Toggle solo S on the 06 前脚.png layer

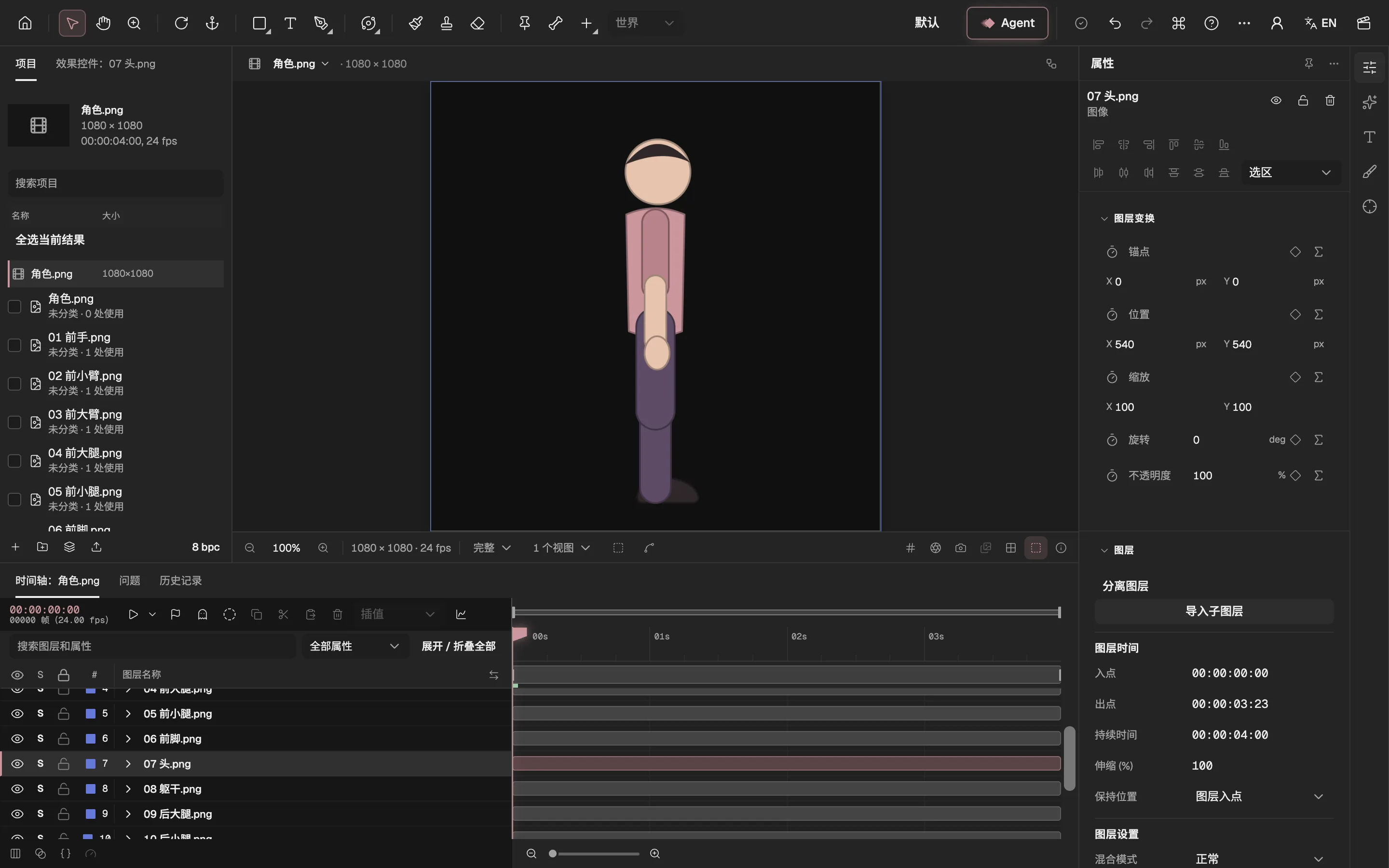point(40,738)
